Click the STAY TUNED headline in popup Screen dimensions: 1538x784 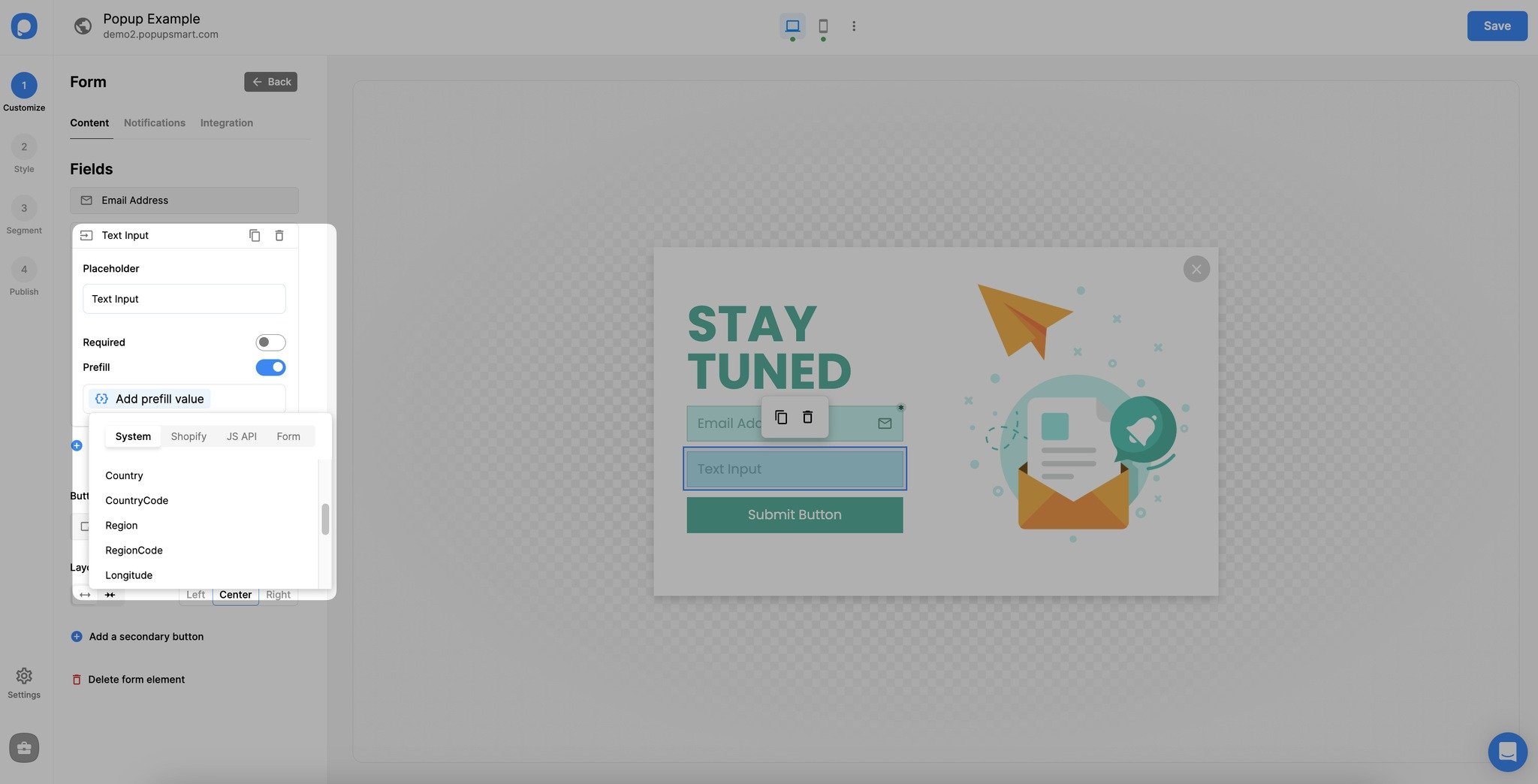[x=769, y=348]
